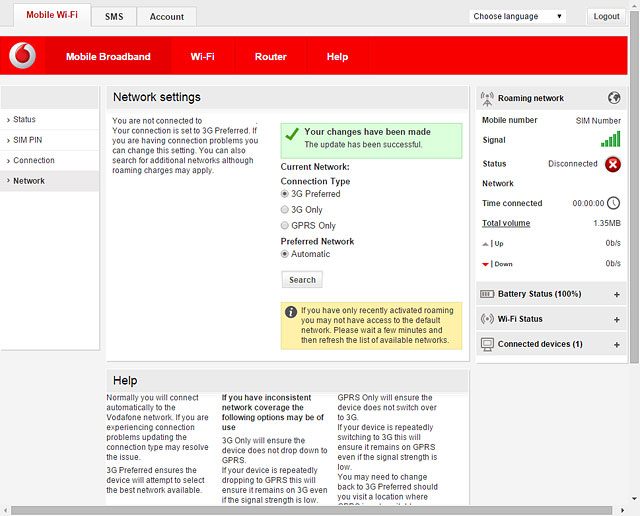The image size is (640, 516).
Task: Click the globe icon beside Roaming network
Action: click(614, 98)
